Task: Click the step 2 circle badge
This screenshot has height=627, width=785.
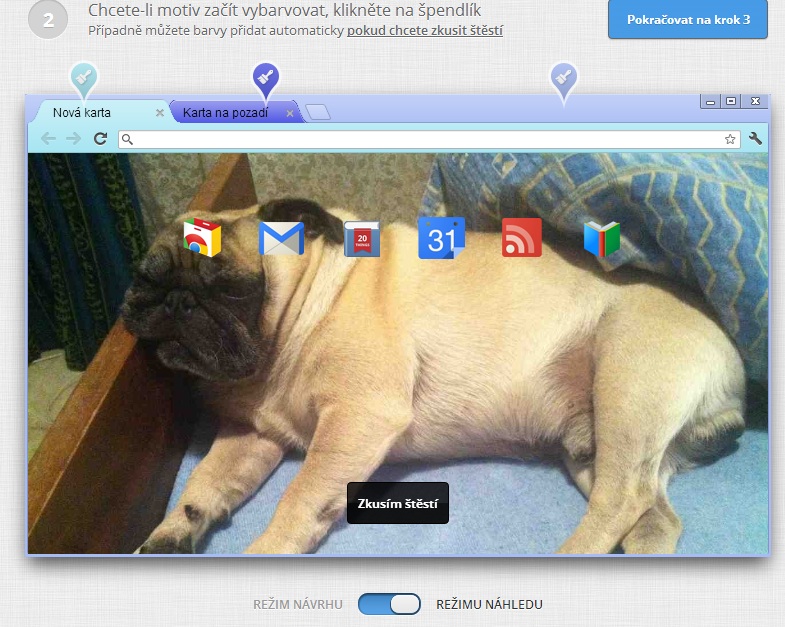Action: [x=48, y=20]
